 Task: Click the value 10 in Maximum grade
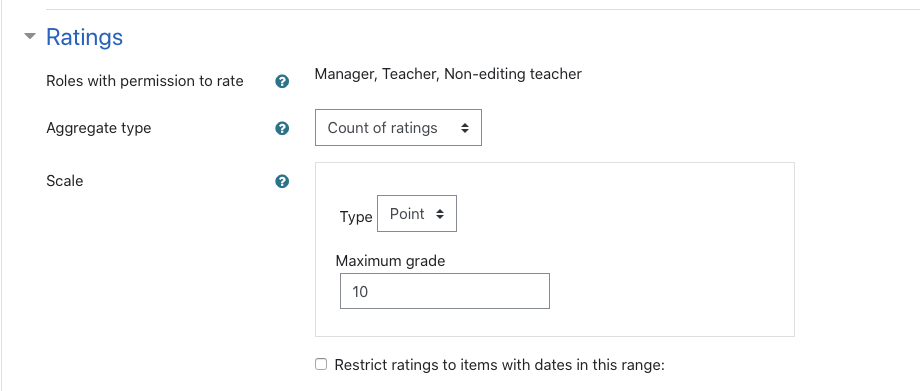(360, 291)
